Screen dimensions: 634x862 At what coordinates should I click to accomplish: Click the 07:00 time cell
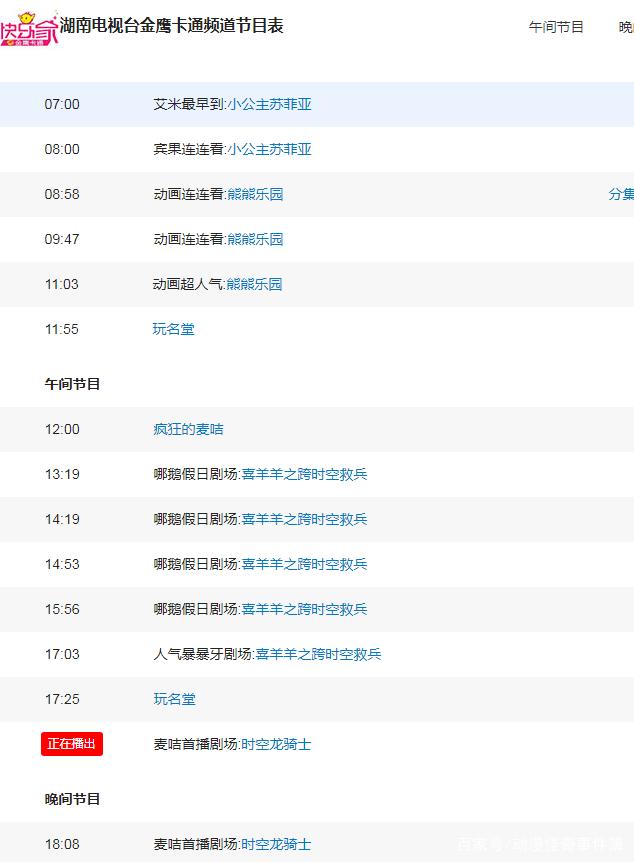62,104
